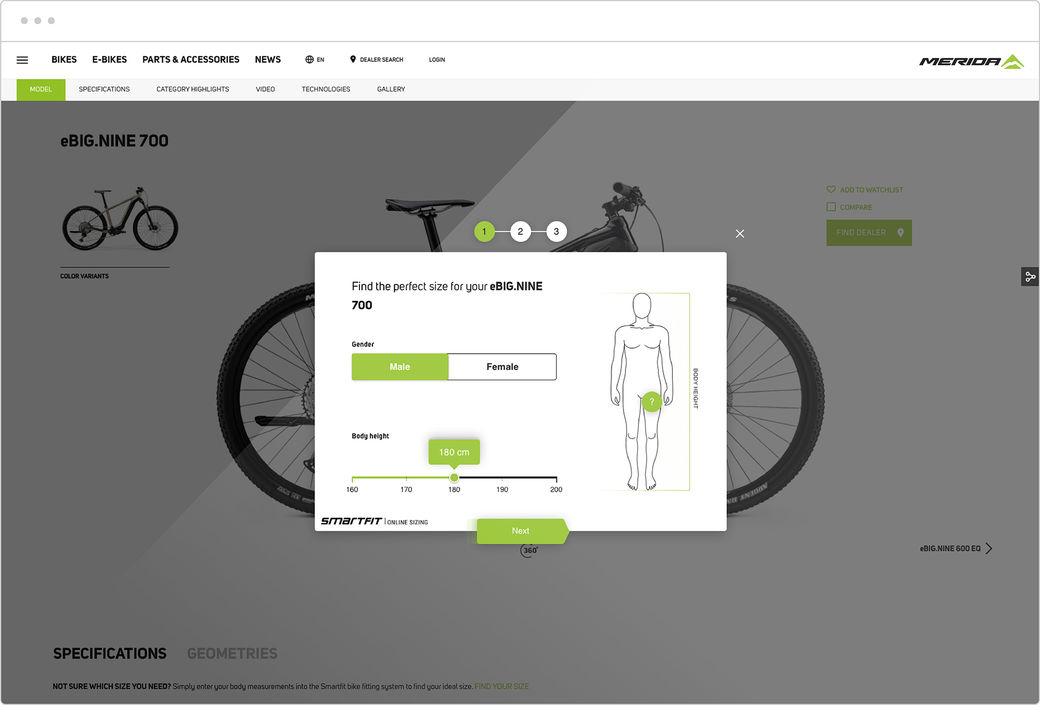The height and width of the screenshot is (705, 1040).
Task: Click the dealer search location pin
Action: [x=353, y=59]
